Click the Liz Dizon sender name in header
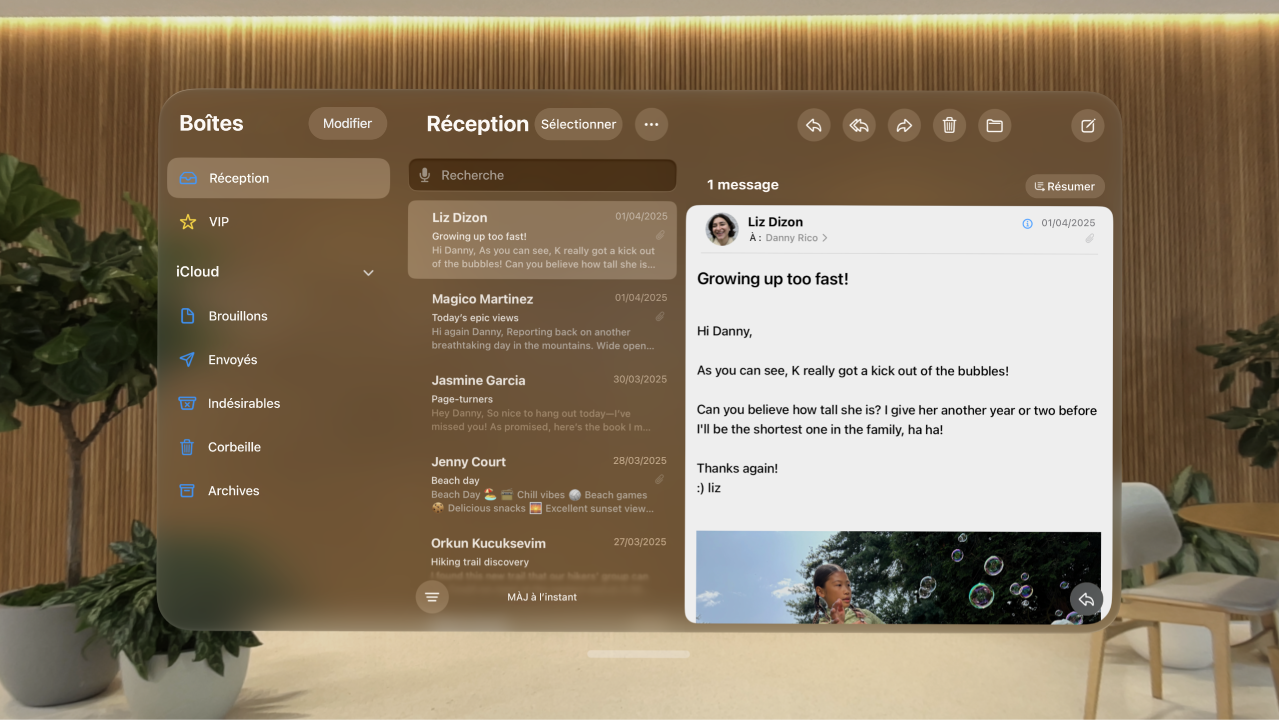 (775, 222)
